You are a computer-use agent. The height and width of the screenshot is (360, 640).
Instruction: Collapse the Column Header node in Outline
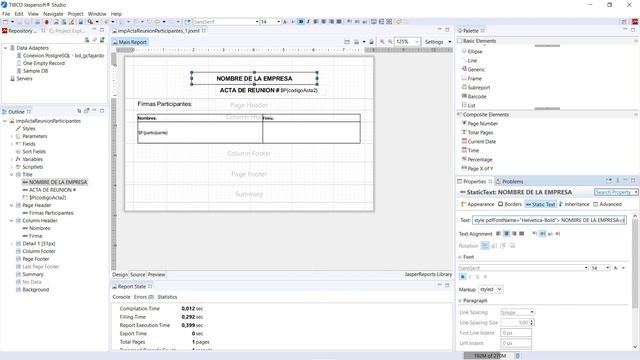click(12, 220)
